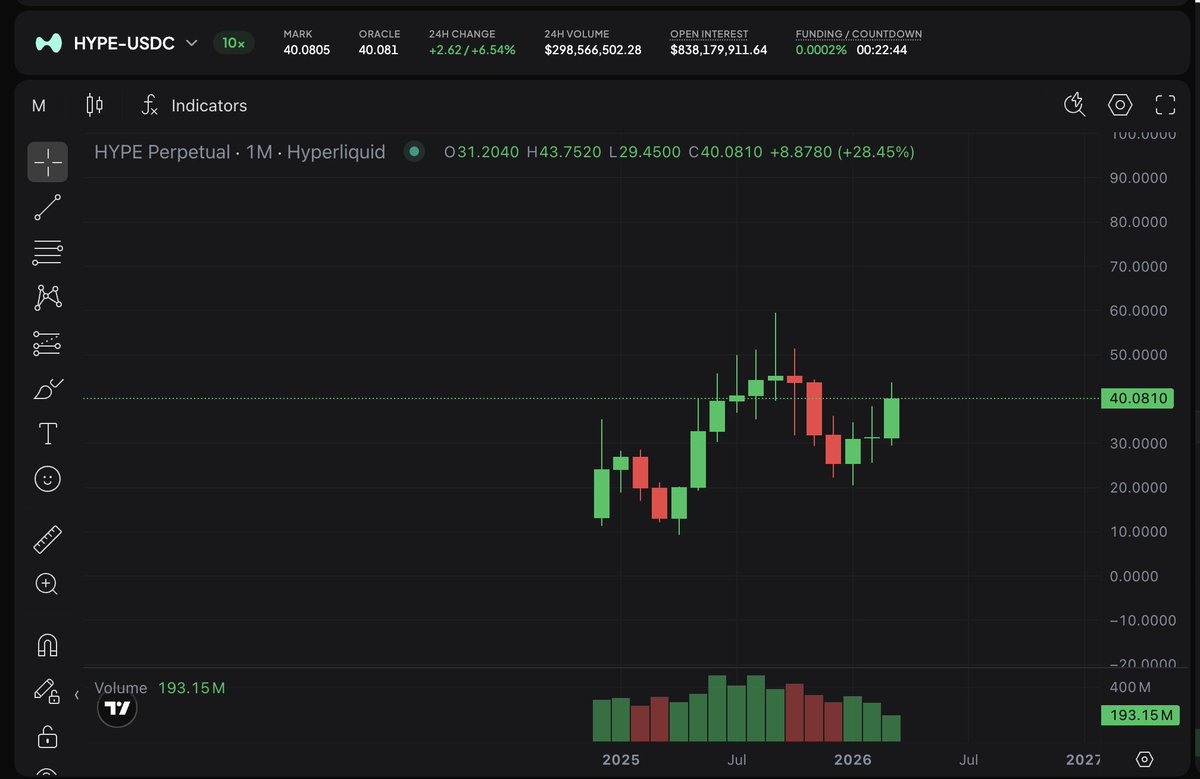Viewport: 1200px width, 779px height.
Task: Click the TradingView logo badge
Action: point(117,708)
